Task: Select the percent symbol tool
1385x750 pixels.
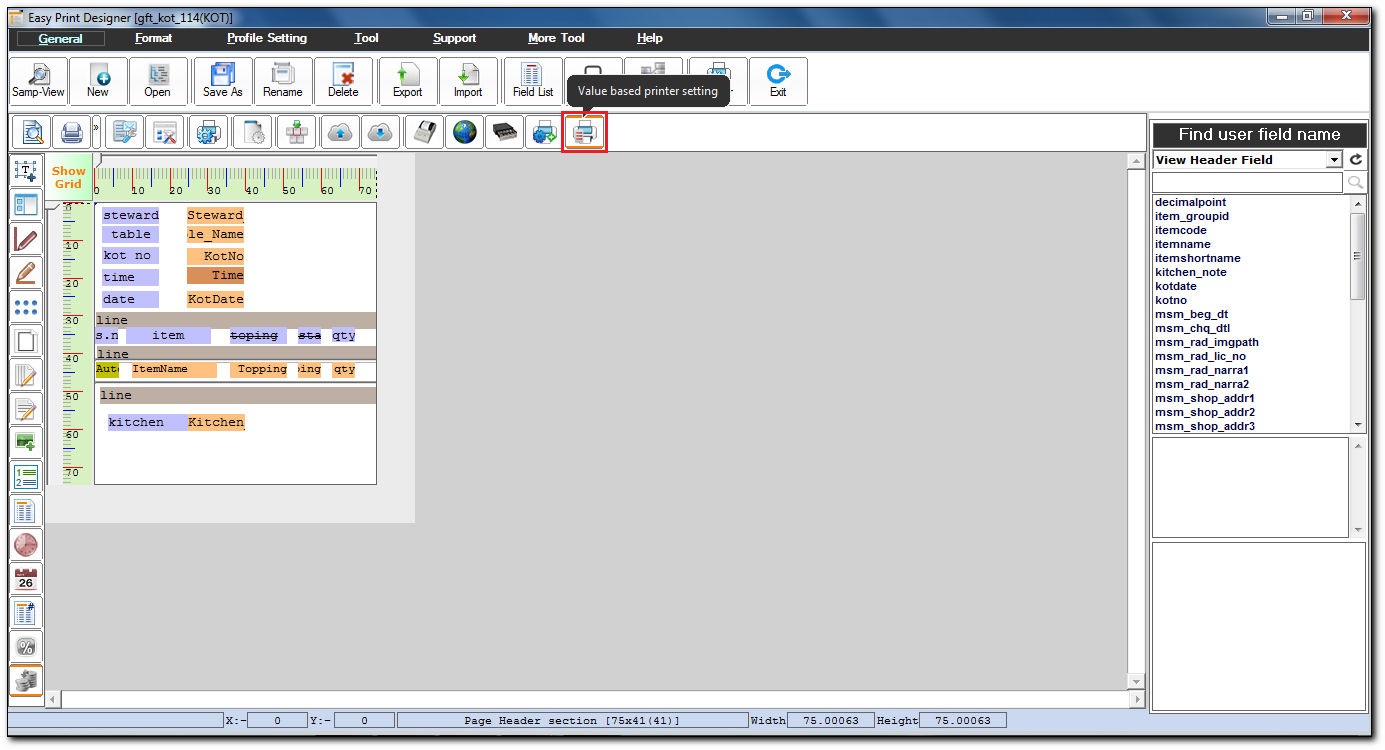Action: click(26, 646)
